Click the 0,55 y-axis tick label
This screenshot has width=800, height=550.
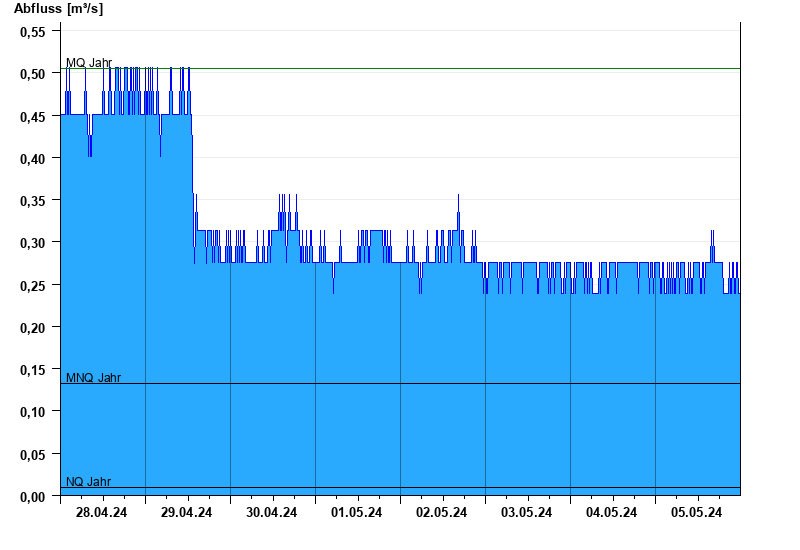pyautogui.click(x=34, y=32)
